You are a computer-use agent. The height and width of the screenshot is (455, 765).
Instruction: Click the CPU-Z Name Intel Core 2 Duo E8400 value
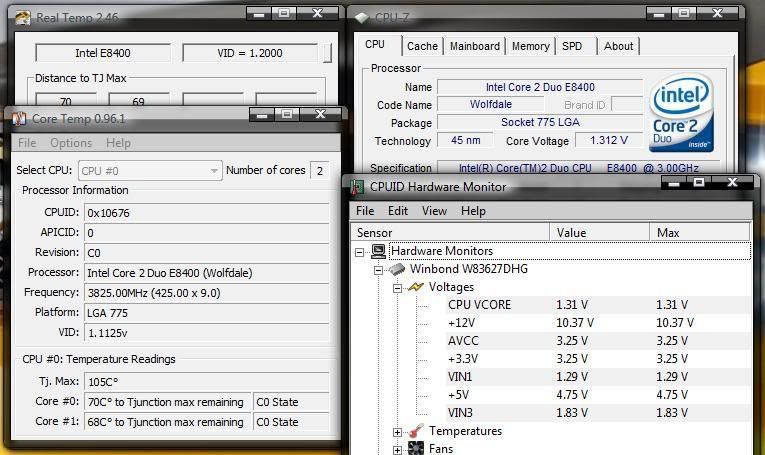(540, 87)
